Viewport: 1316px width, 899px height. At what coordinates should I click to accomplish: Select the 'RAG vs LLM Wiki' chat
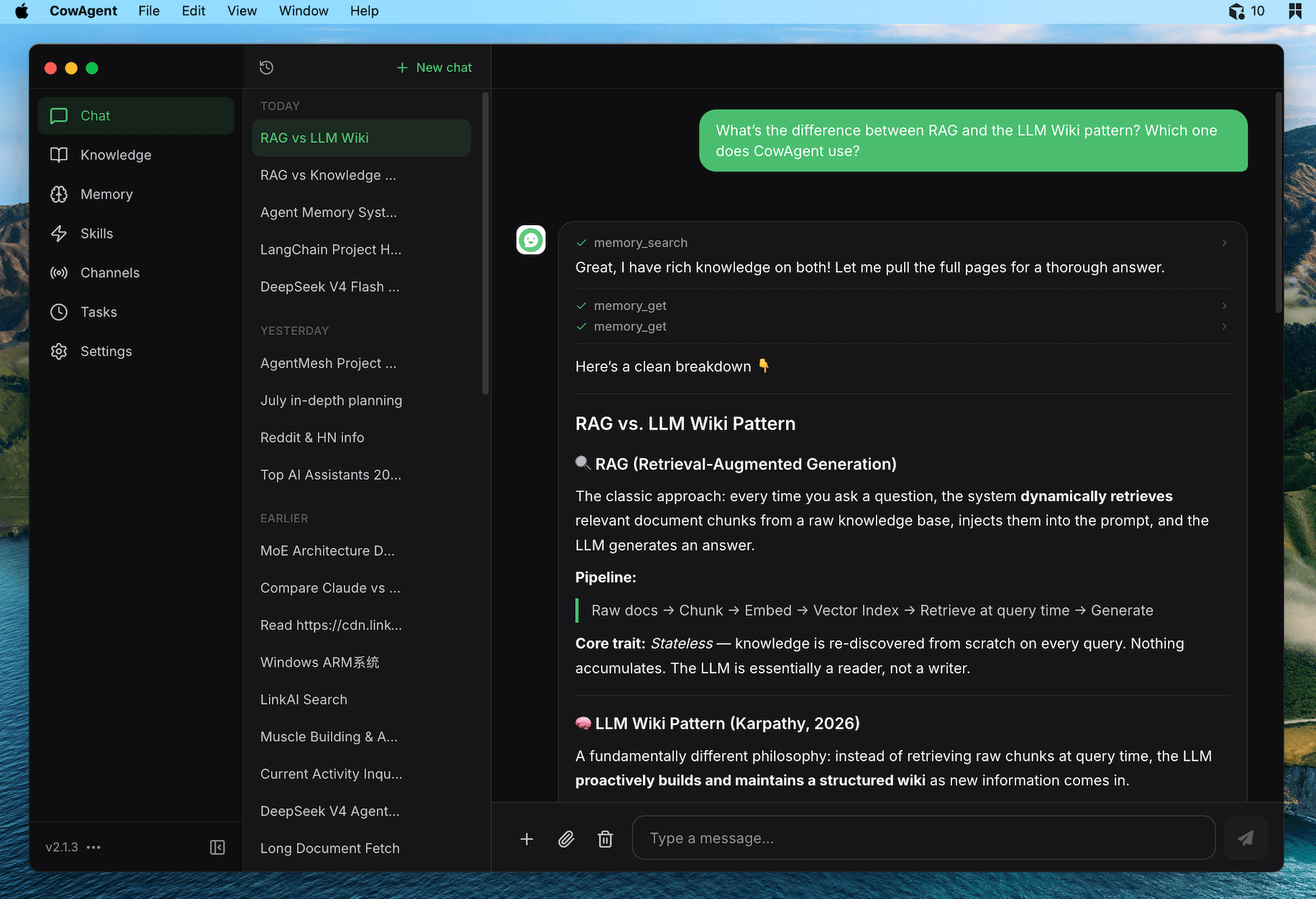(361, 138)
